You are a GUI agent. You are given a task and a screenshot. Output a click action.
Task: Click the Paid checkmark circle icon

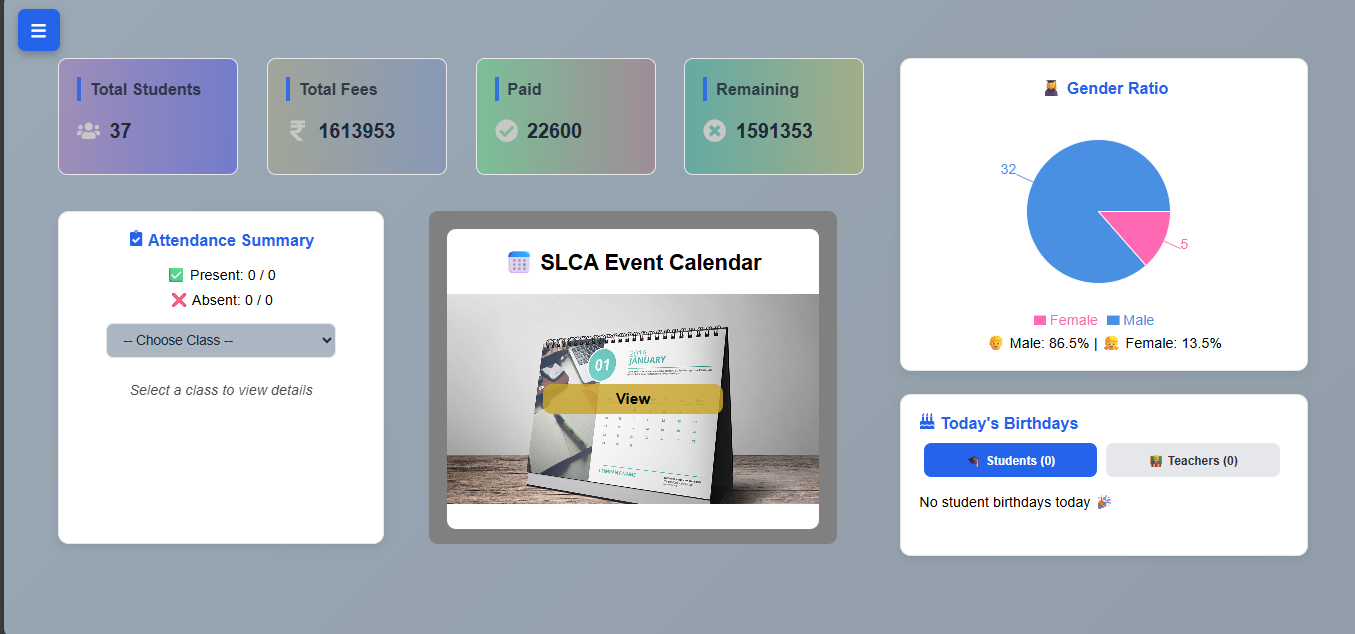(507, 131)
